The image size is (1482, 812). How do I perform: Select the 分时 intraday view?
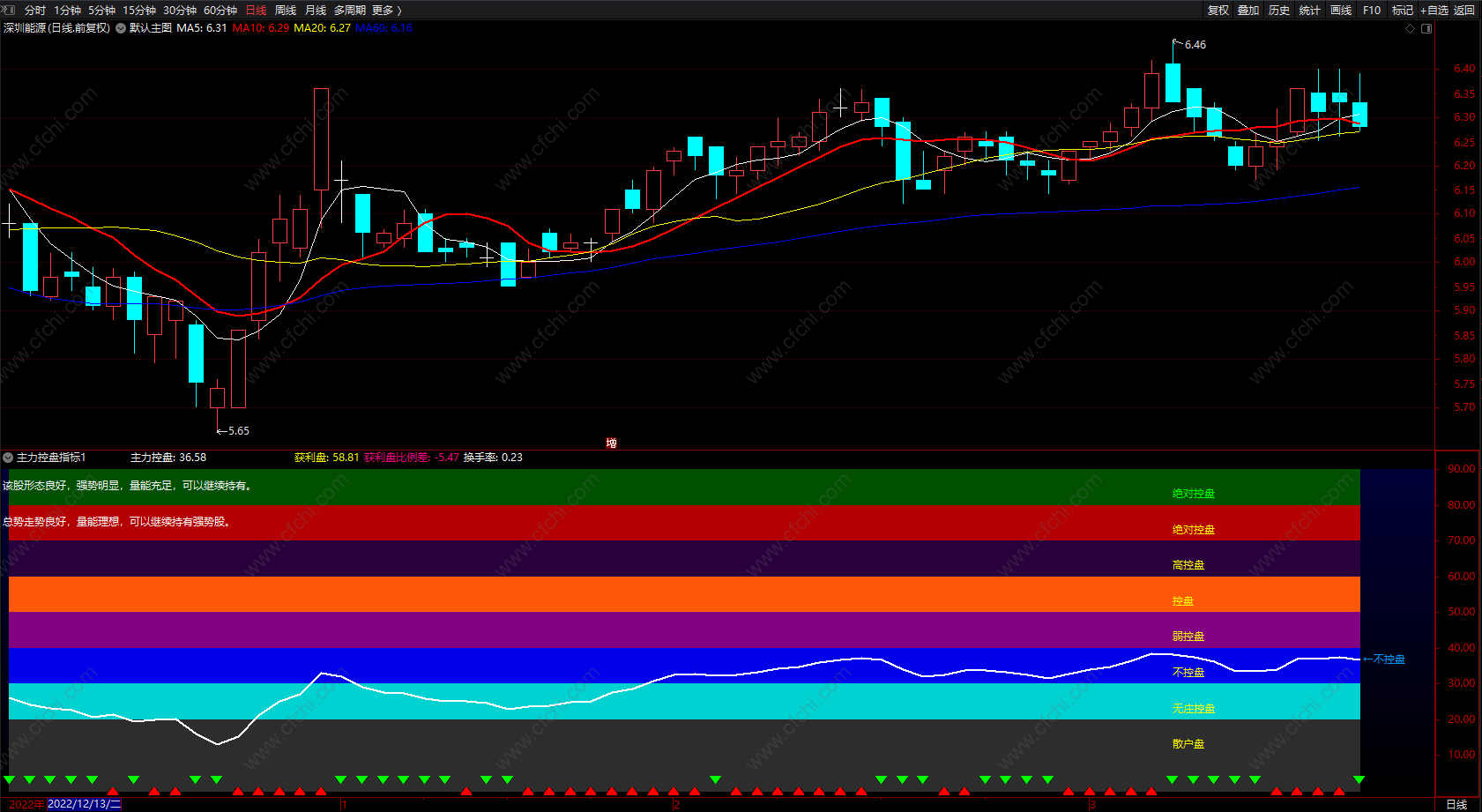[35, 11]
